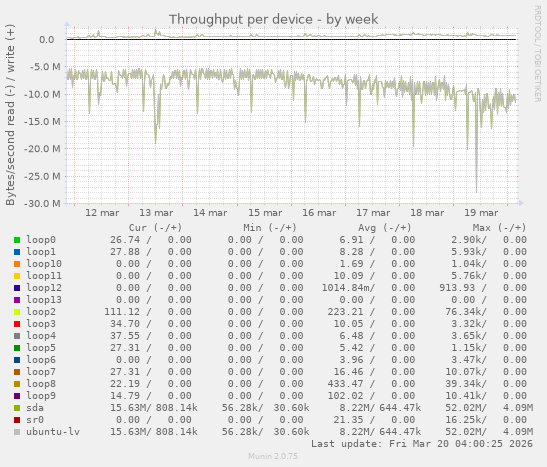Click the '0.0' y-axis value

coord(47,40)
